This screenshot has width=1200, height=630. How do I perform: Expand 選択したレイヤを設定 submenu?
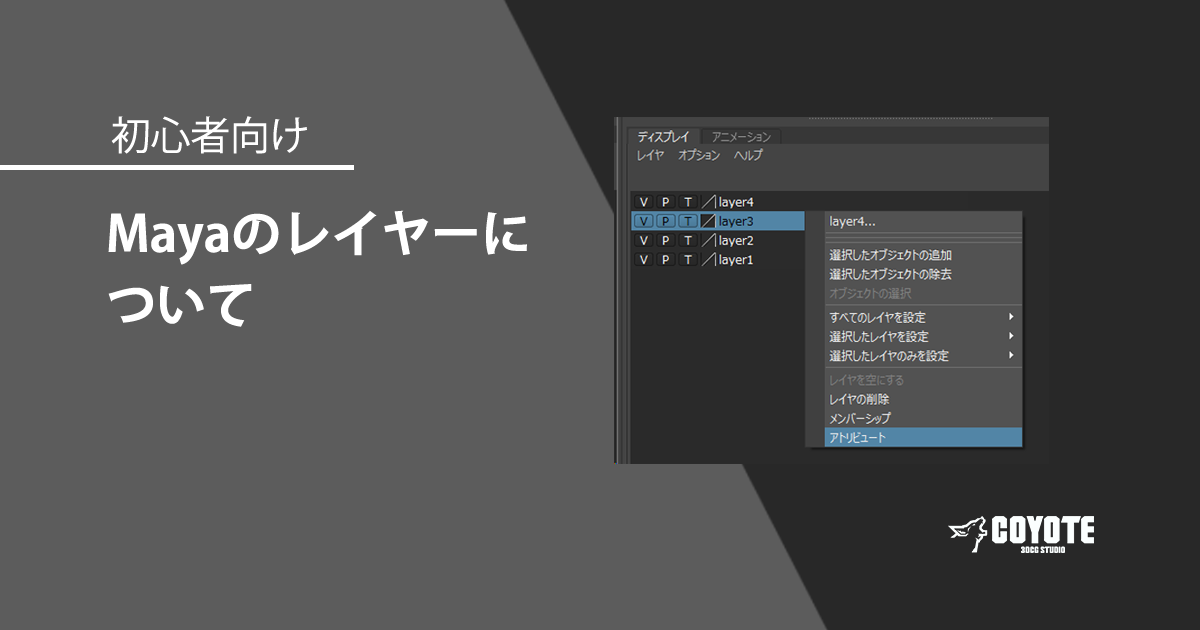[x=923, y=336]
